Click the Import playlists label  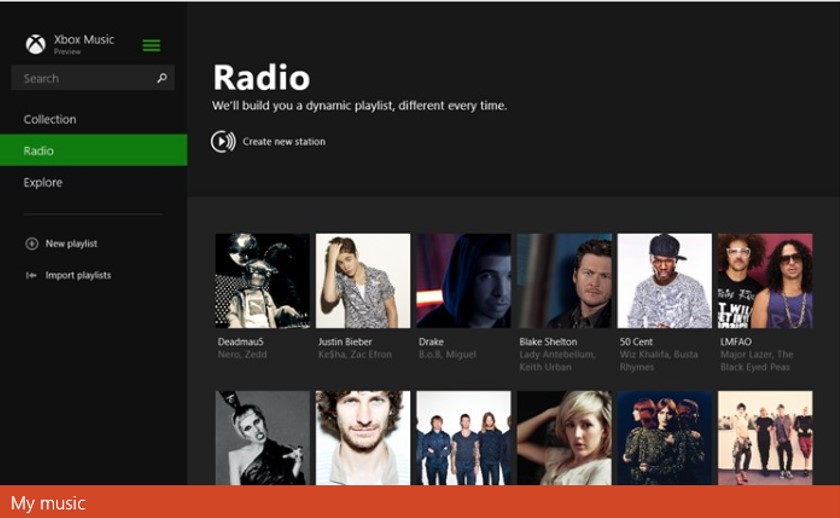tap(78, 275)
